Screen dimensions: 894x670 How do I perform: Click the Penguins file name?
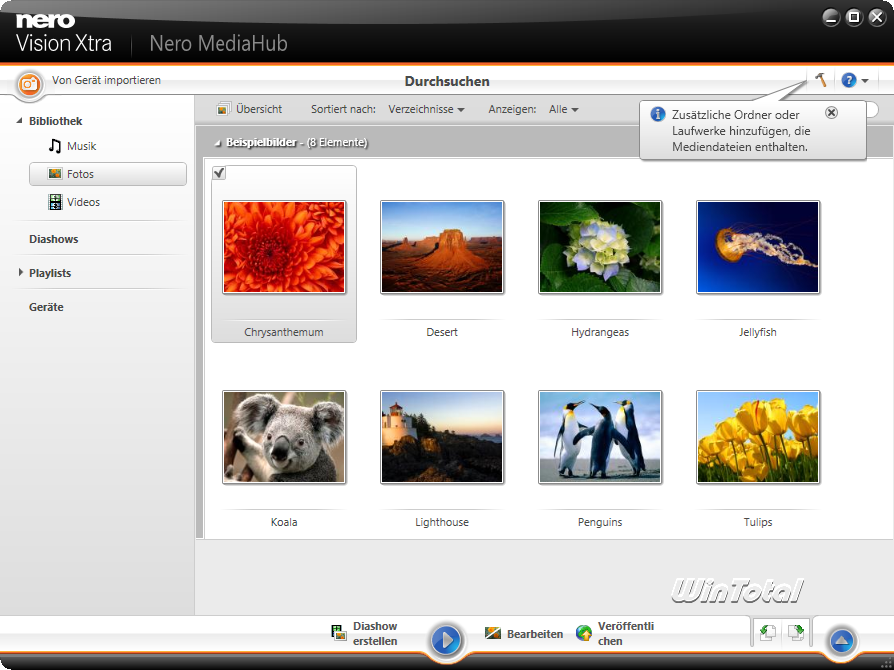pos(600,522)
